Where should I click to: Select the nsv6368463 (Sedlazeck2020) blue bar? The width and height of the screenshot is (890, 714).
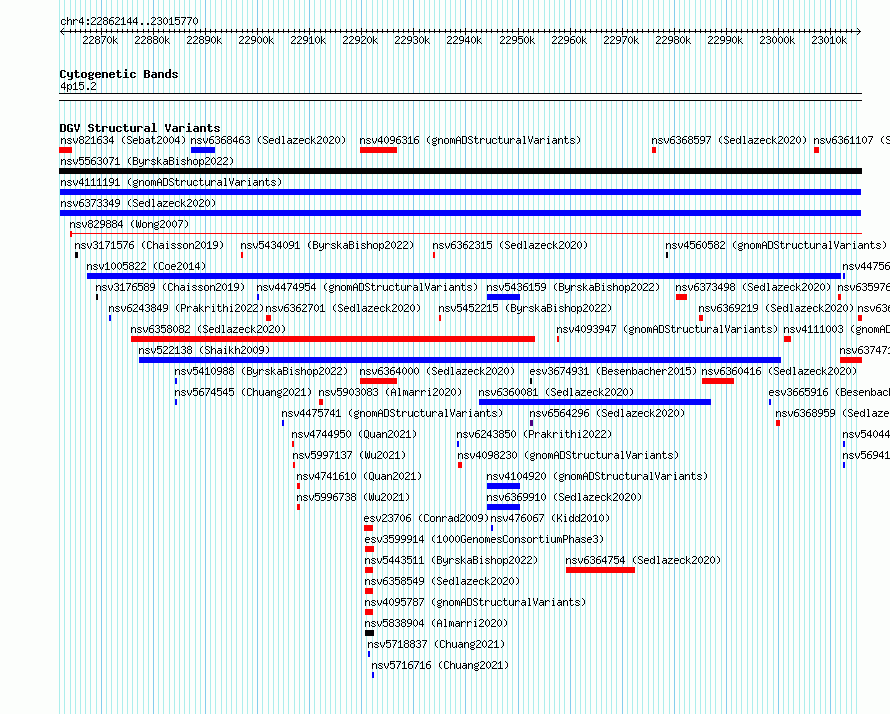(203, 150)
